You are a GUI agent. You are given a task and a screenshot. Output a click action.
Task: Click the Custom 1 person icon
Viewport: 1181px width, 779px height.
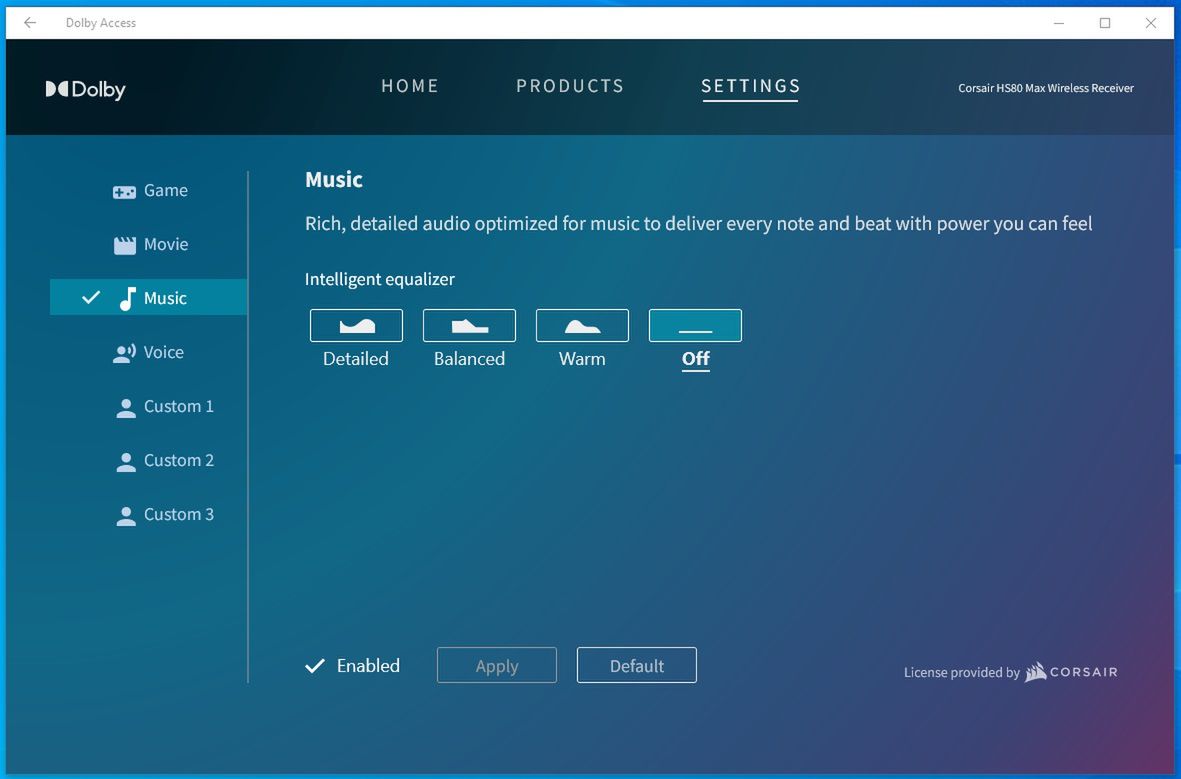pos(126,408)
